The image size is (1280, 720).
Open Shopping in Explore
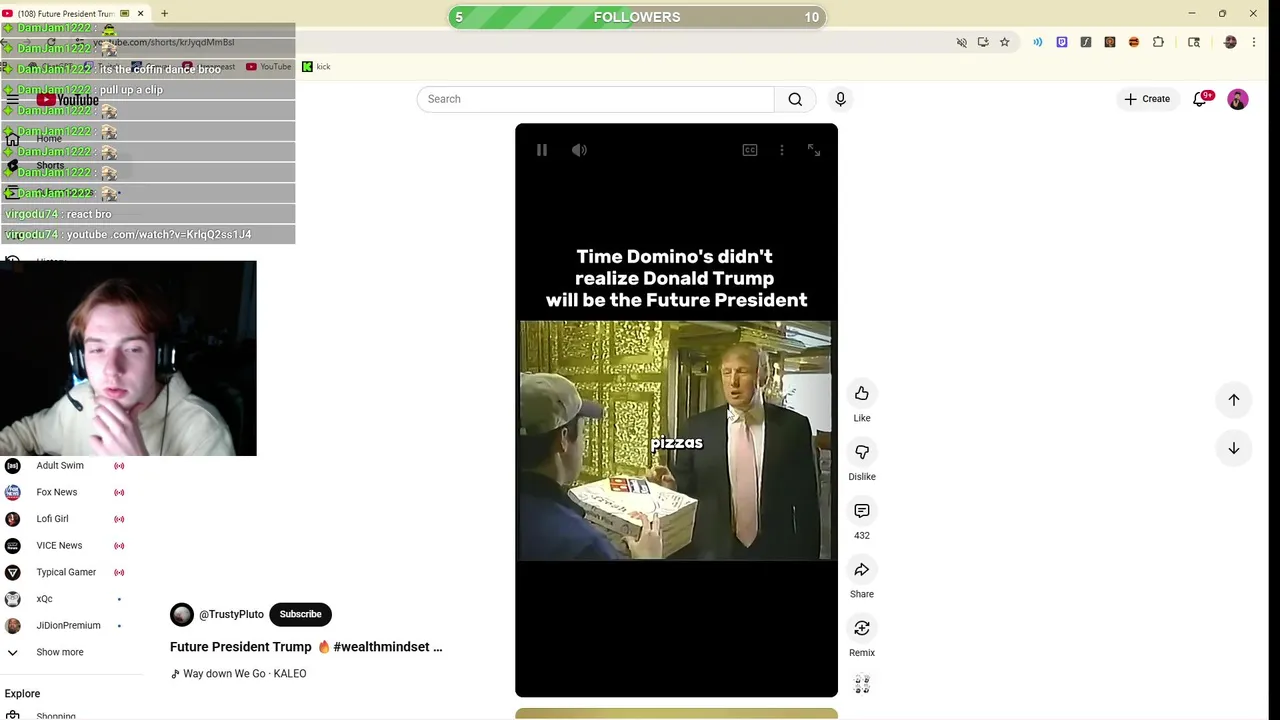click(x=56, y=715)
